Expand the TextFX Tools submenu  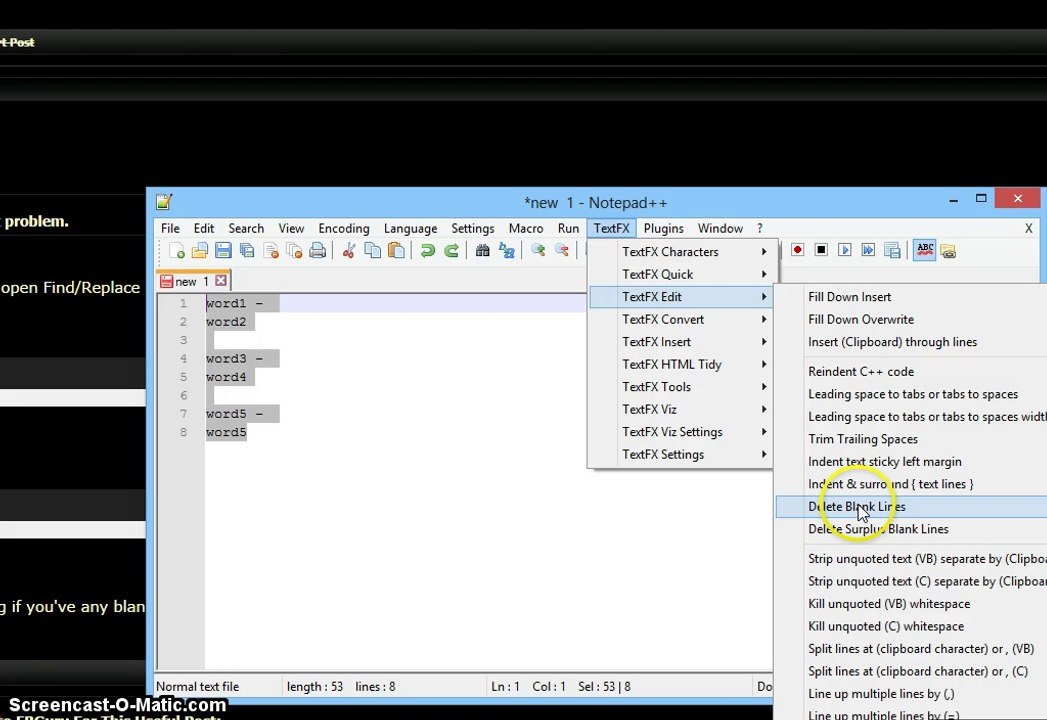680,387
